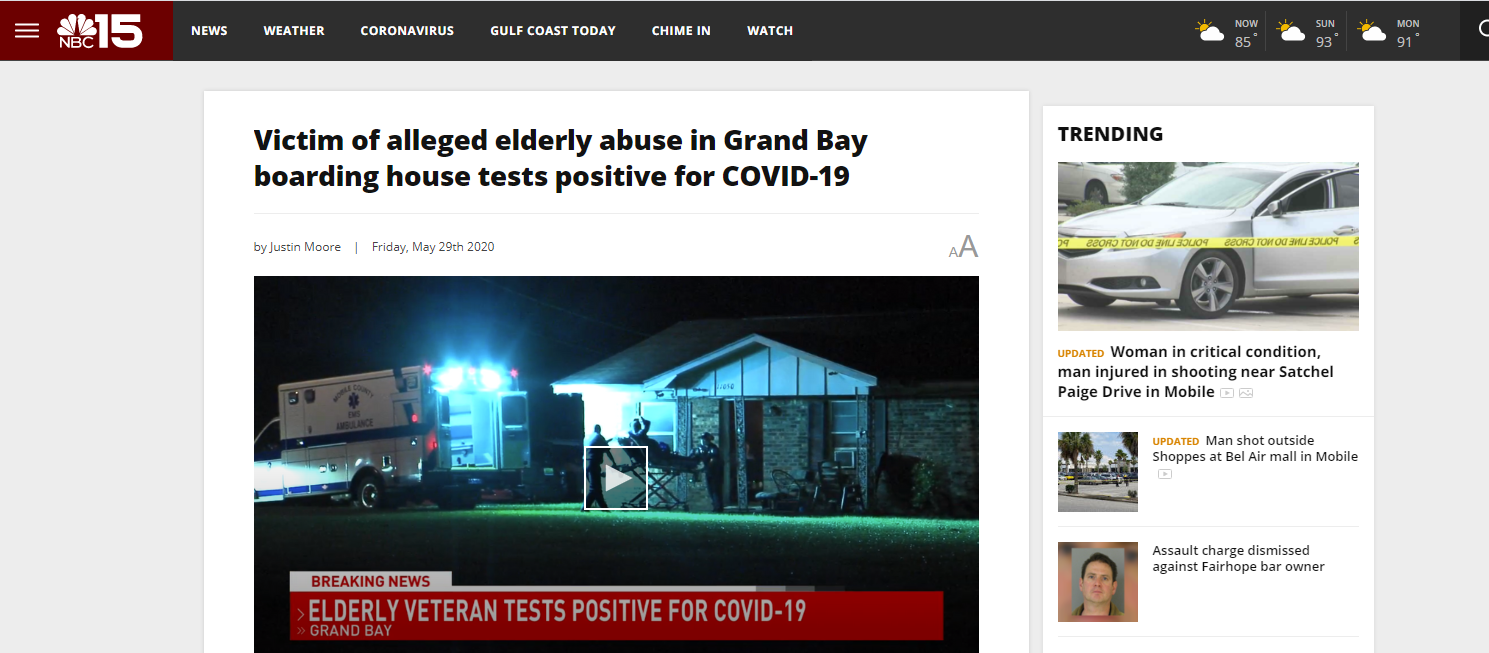This screenshot has height=653, width=1489.
Task: Select the CHIME IN nav item
Action: click(x=681, y=31)
